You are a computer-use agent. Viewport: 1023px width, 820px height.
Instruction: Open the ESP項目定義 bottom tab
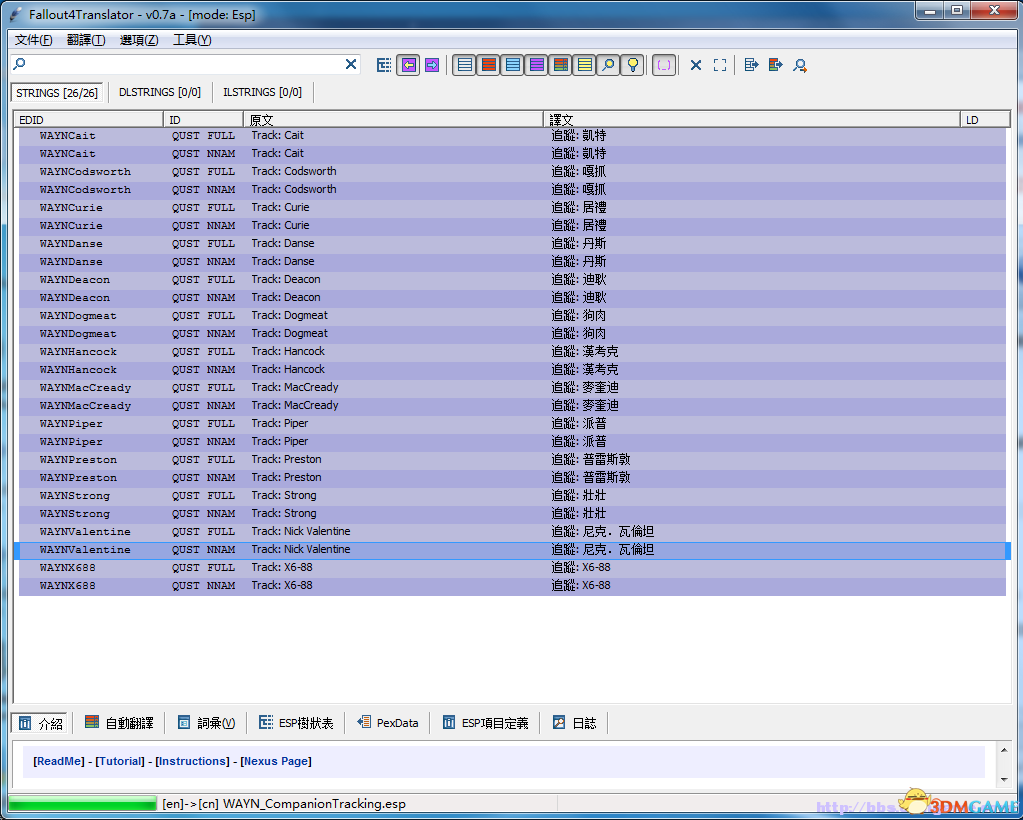point(485,723)
